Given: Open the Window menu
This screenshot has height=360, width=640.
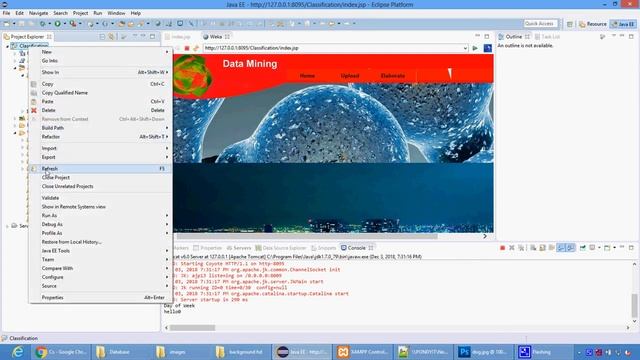Looking at the screenshot, I should [116, 13].
